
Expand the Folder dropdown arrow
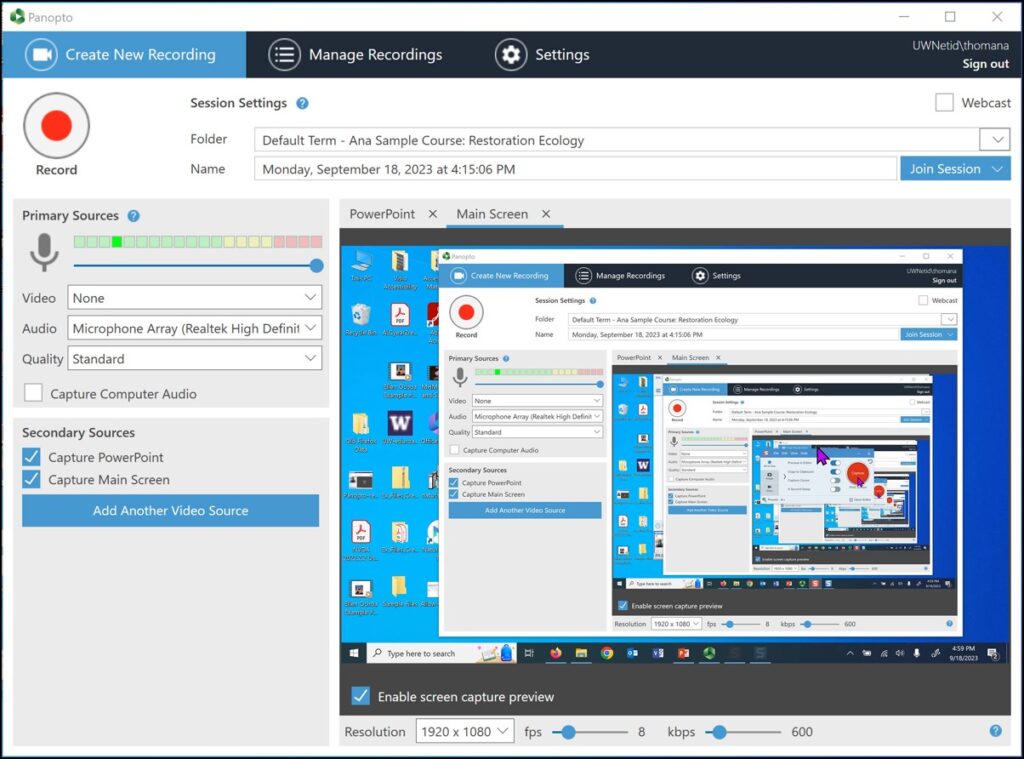click(x=995, y=140)
